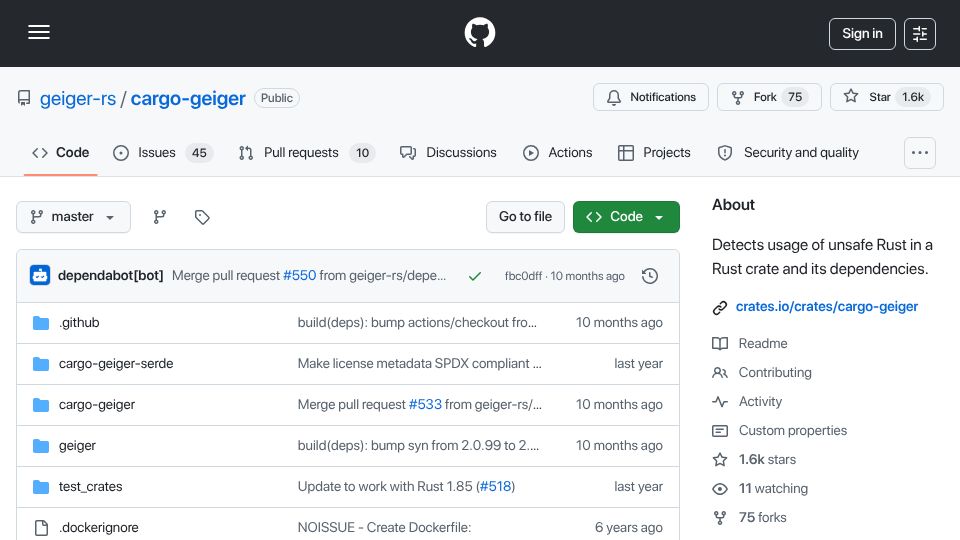Switch to the Actions tab
Screen dimensions: 960x540
tap(558, 153)
